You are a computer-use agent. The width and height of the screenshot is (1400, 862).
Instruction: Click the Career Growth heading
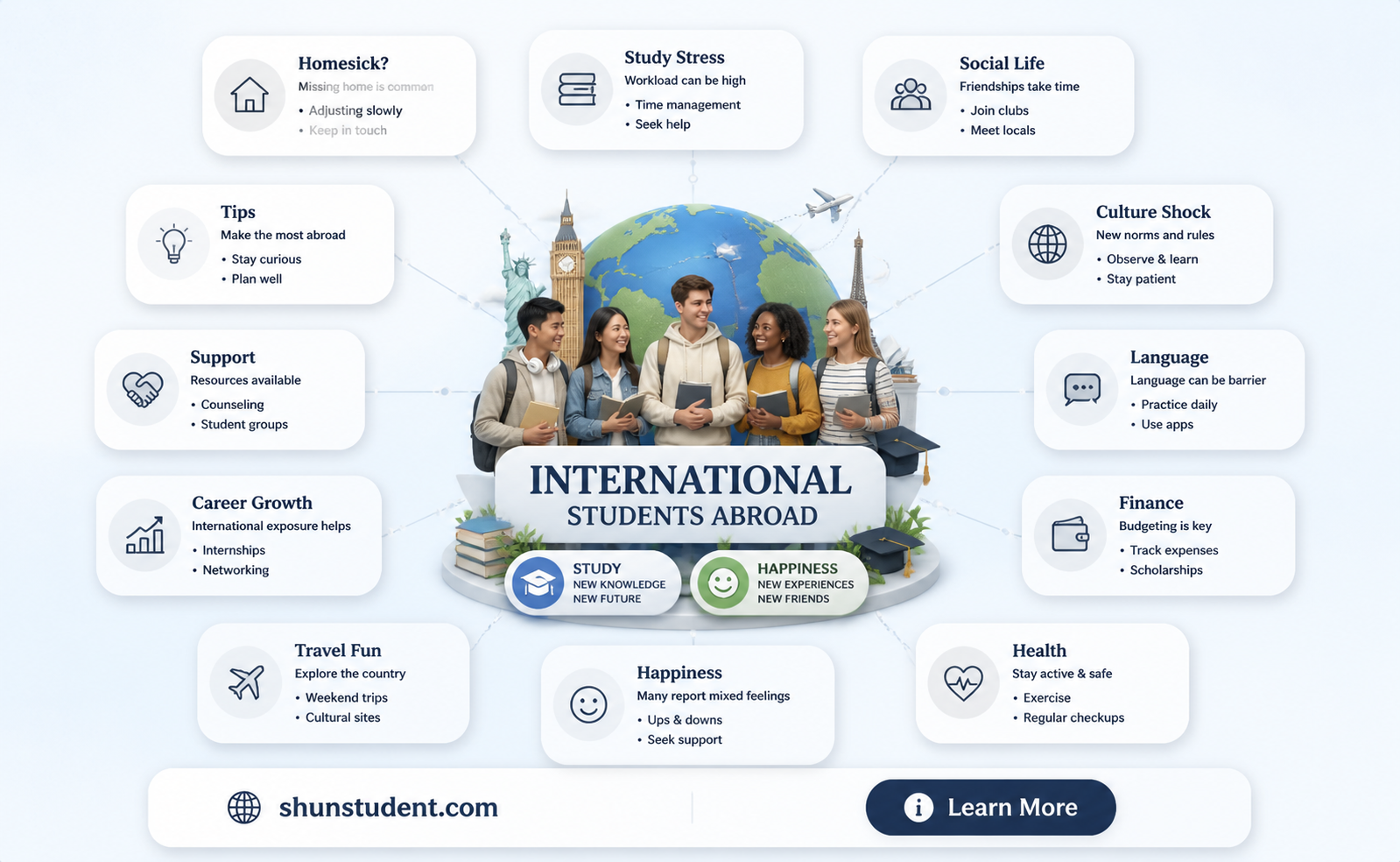pyautogui.click(x=252, y=503)
